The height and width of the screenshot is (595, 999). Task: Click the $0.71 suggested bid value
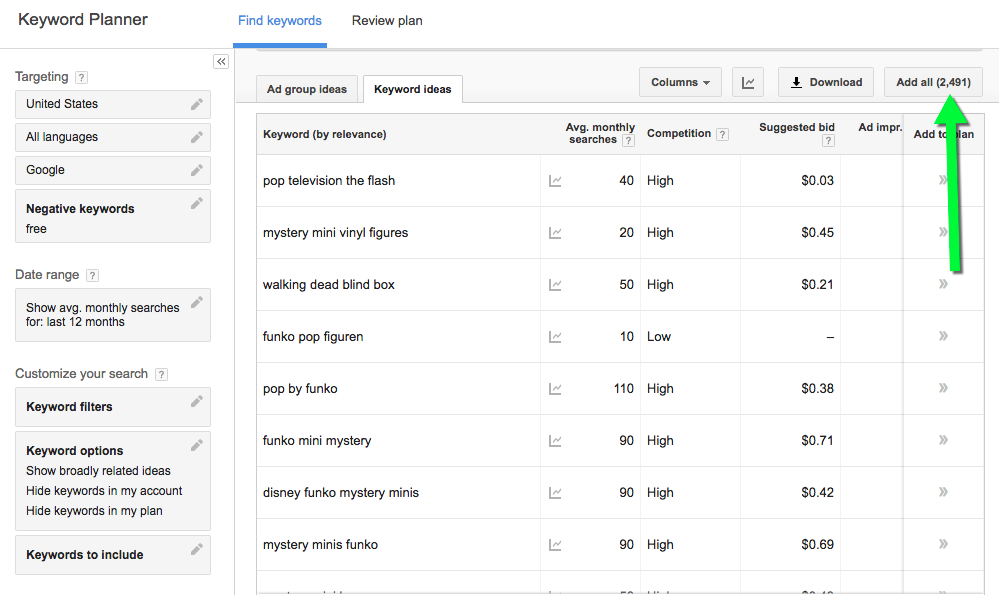[x=817, y=441]
